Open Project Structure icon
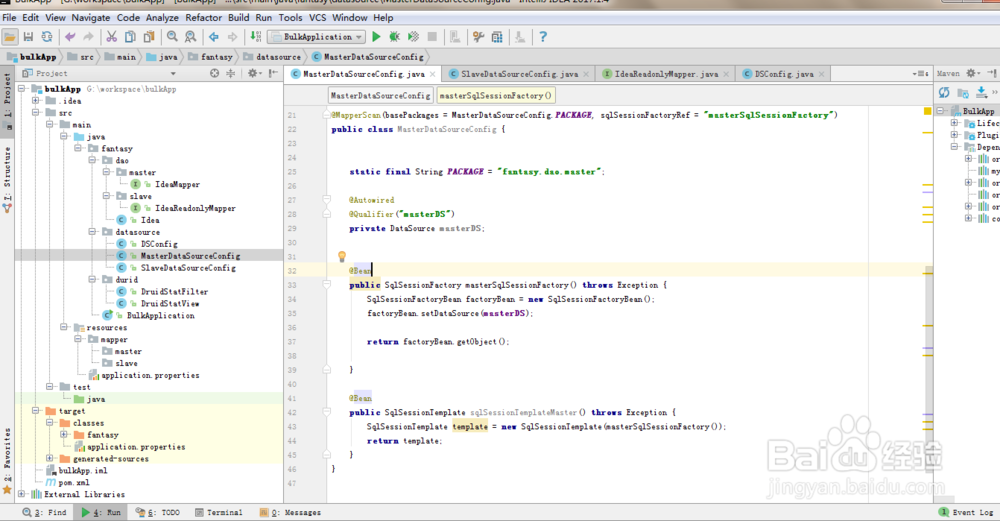This screenshot has height=521, width=1000. [497, 37]
